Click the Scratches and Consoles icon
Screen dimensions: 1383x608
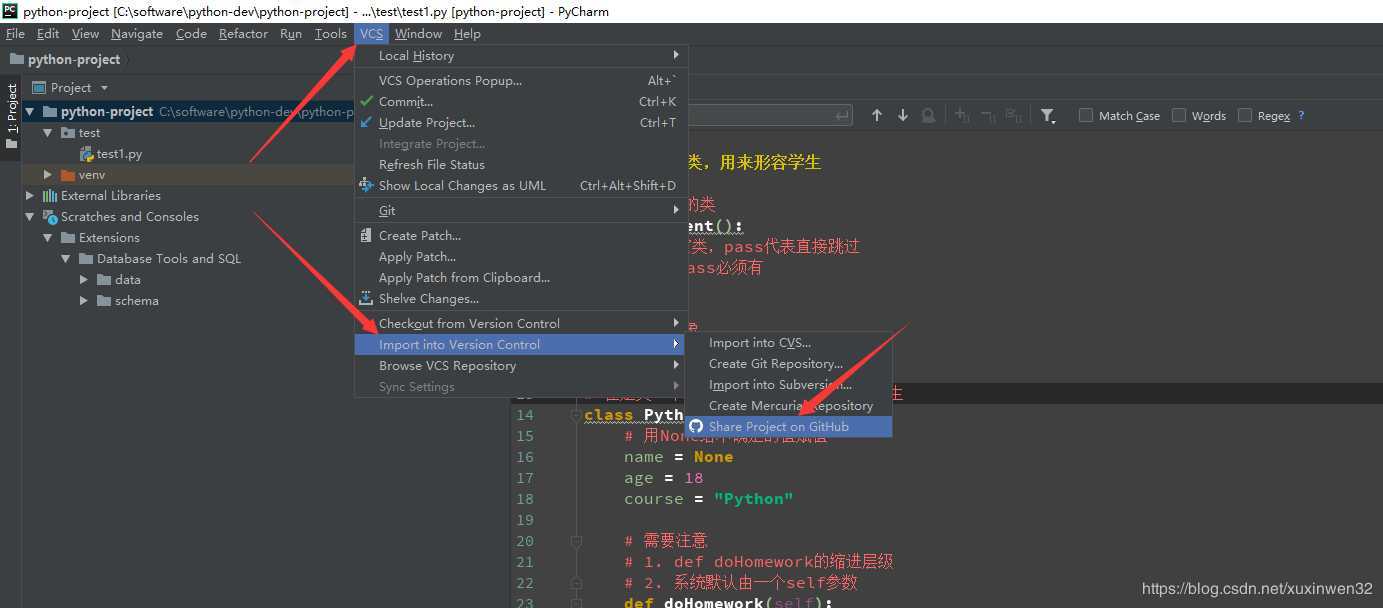[50, 217]
